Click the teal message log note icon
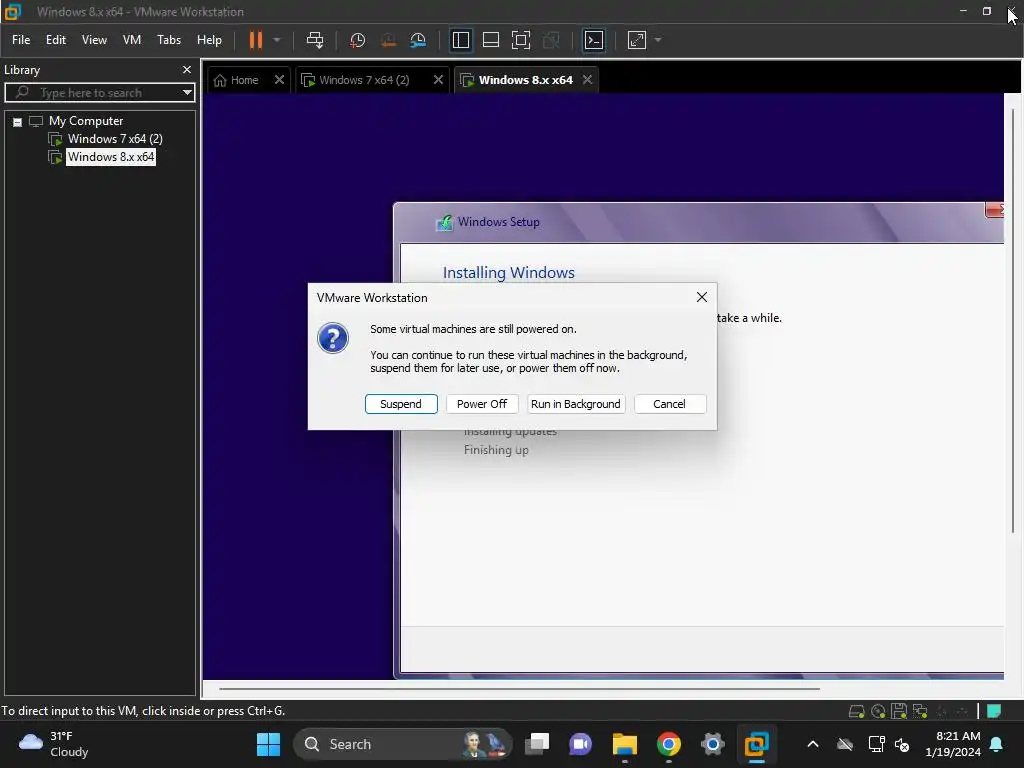This screenshot has width=1024, height=768. [994, 711]
